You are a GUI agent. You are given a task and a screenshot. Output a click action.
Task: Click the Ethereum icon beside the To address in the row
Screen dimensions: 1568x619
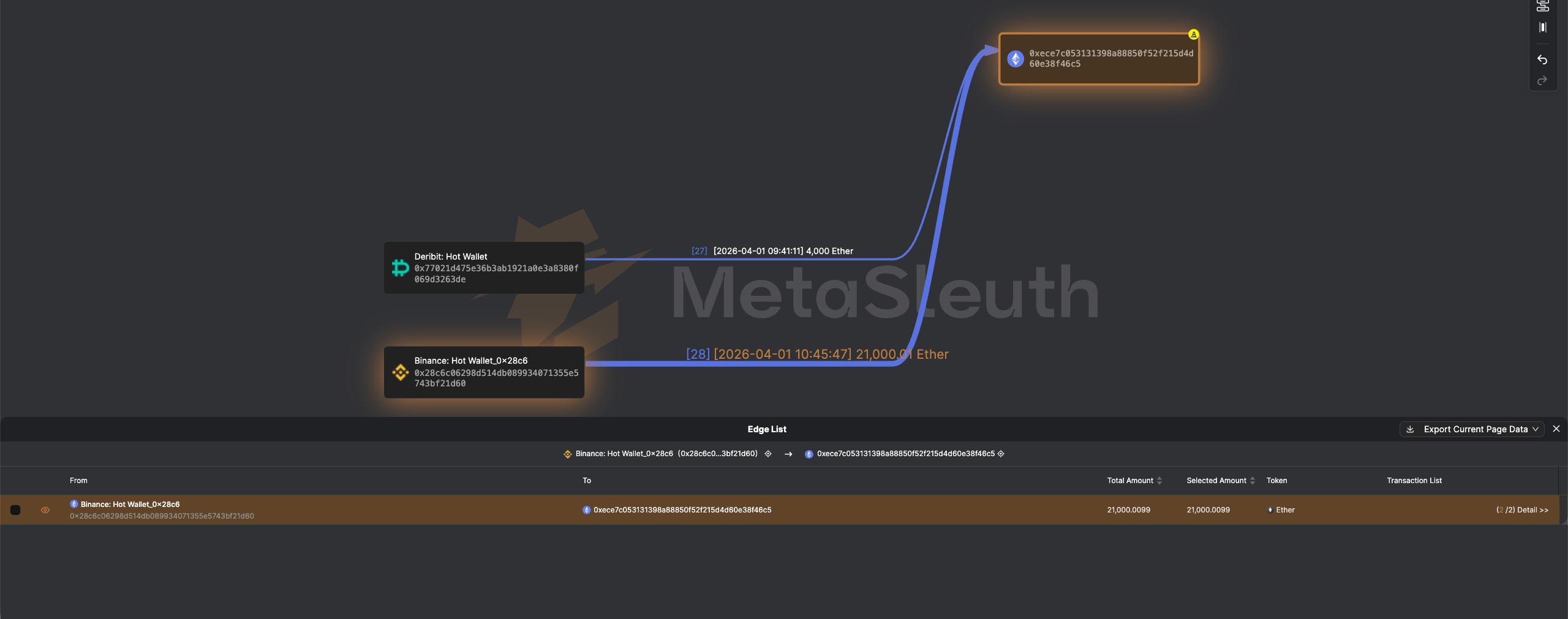click(586, 510)
